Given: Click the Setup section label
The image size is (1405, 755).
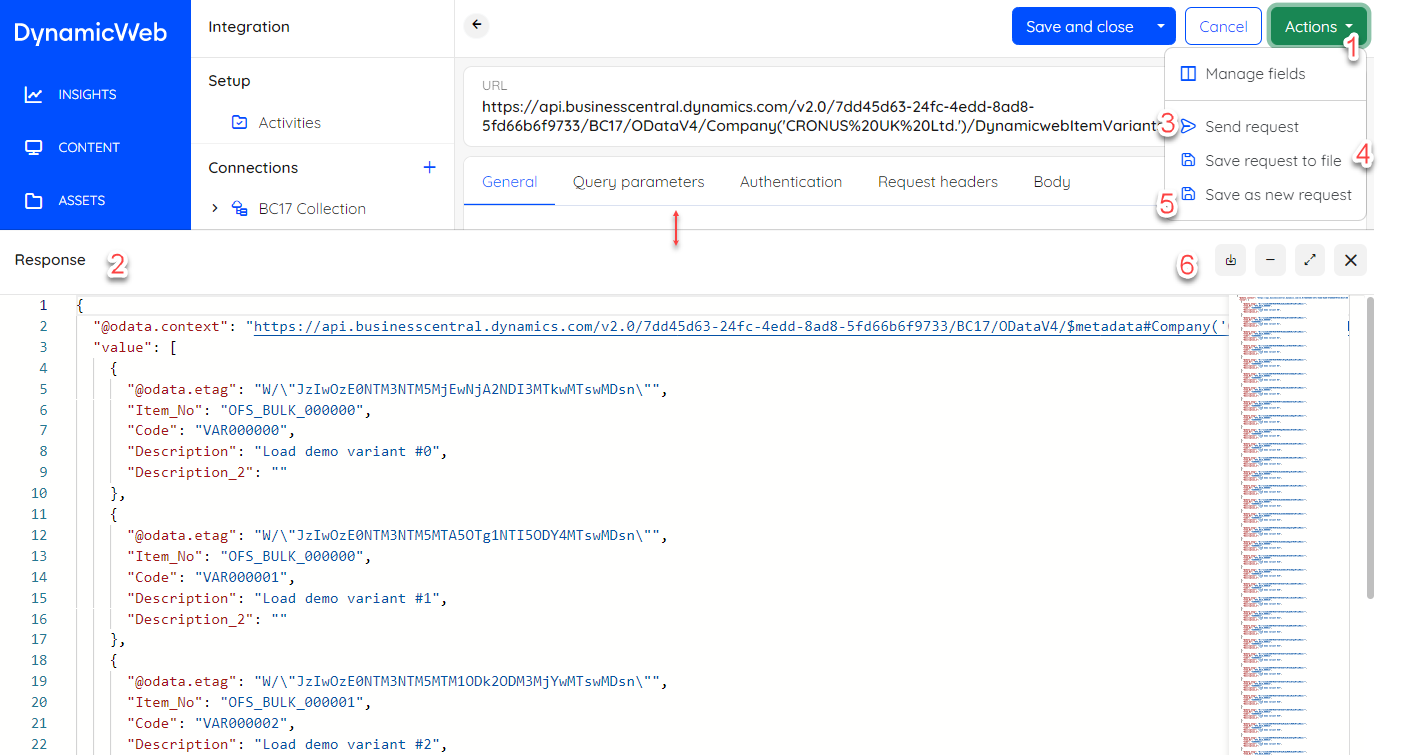Looking at the screenshot, I should (x=229, y=81).
